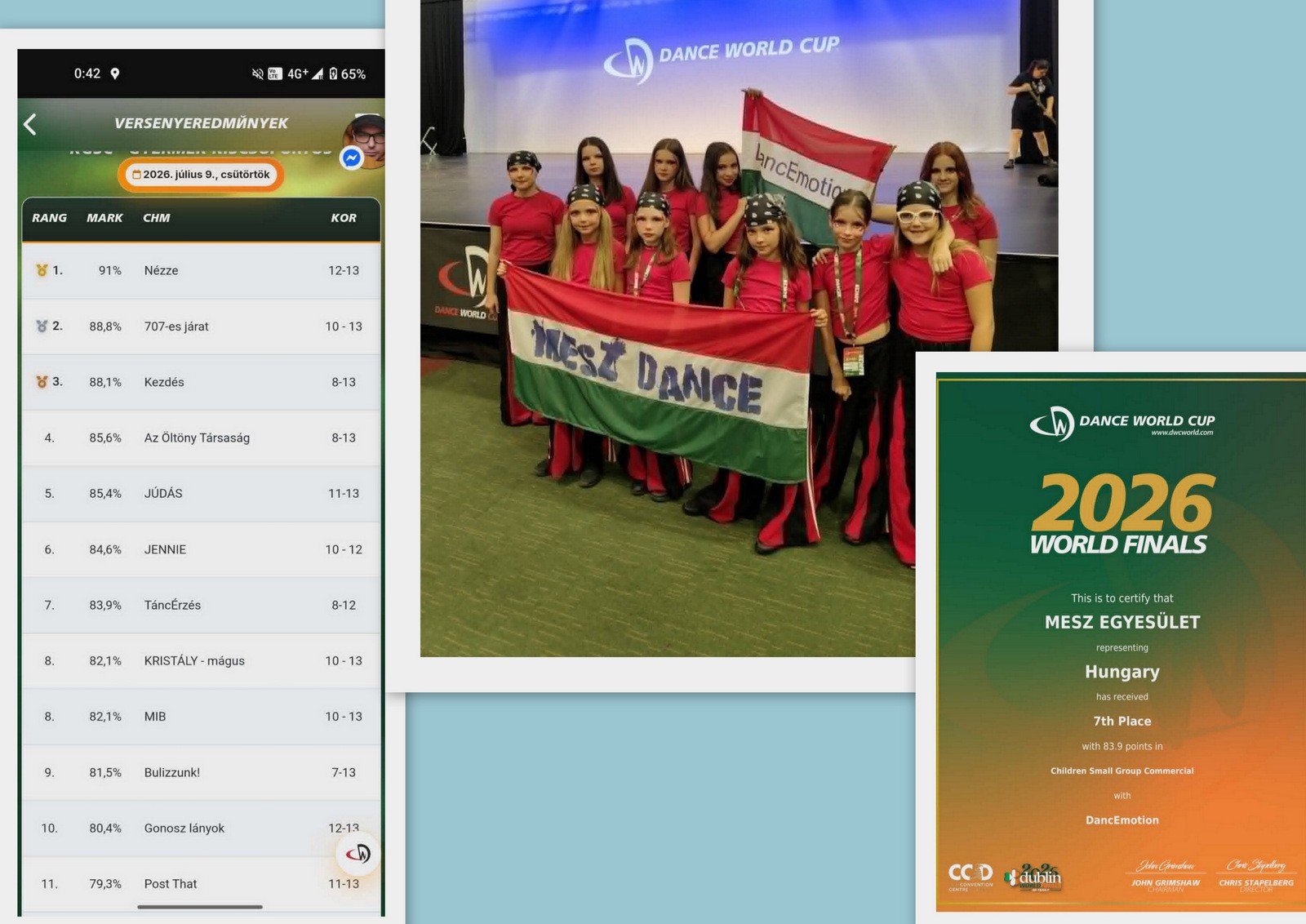1306x924 pixels.
Task: Click the www.dwcworld.com link on the certificate
Action: click(1182, 433)
